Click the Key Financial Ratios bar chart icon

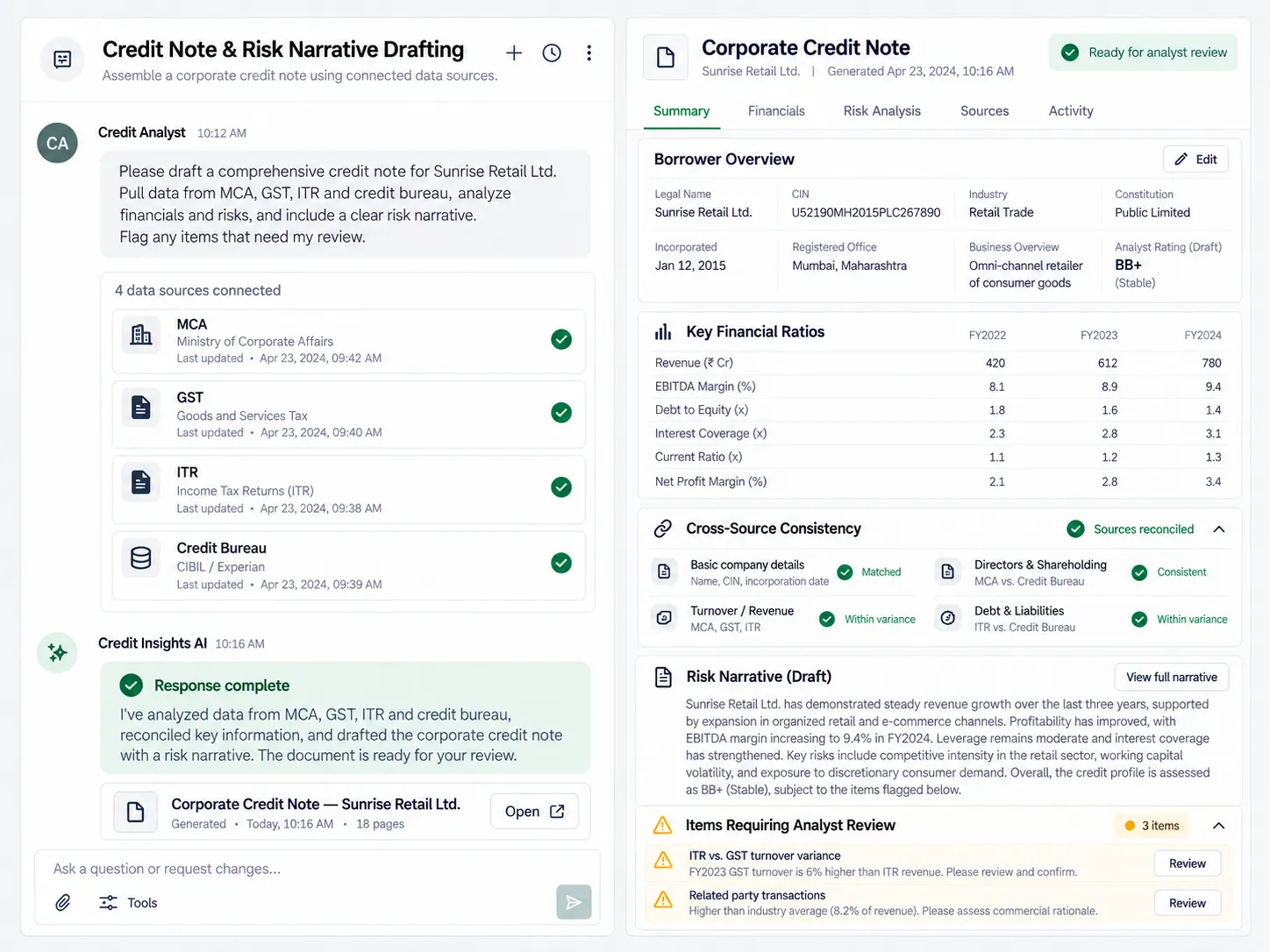pos(663,332)
